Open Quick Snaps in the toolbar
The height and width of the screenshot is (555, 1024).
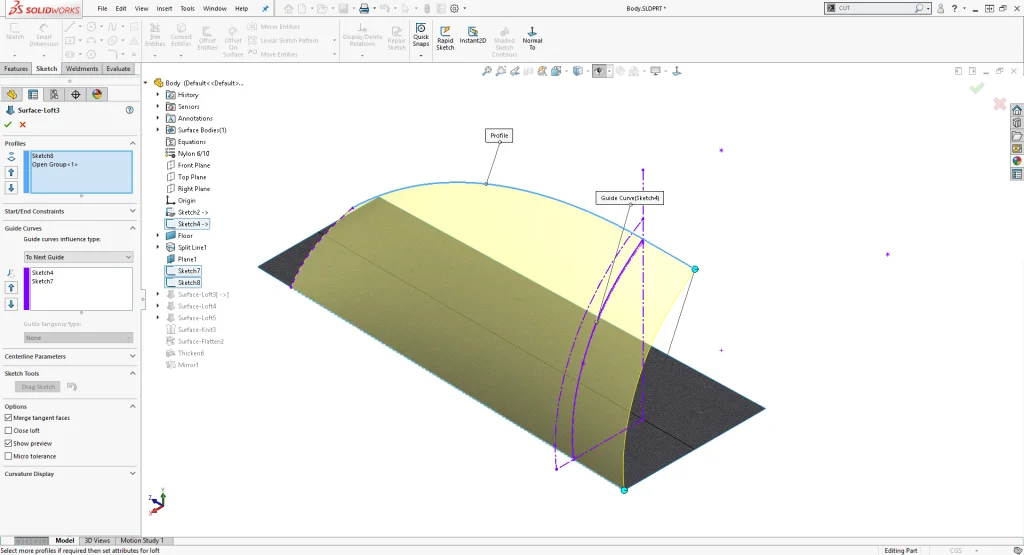coord(421,36)
